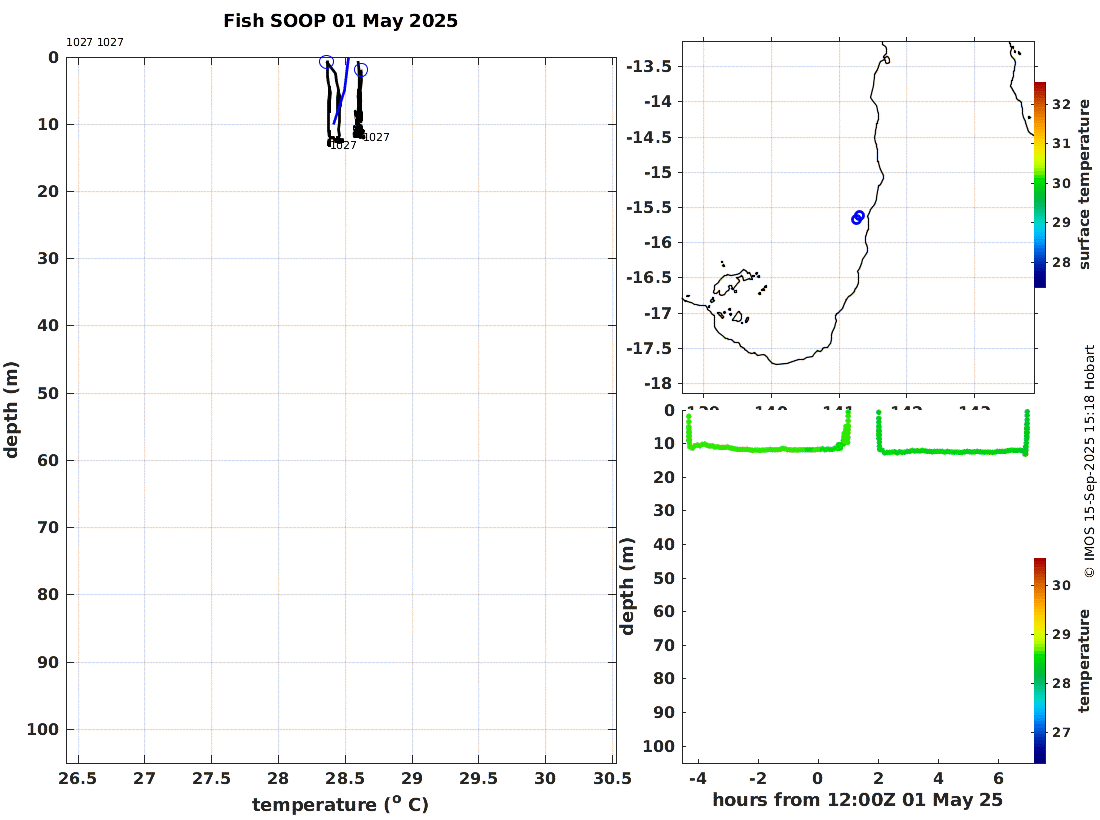1100x820 pixels.
Task: Click the 'Fish SOOP 01 May 2025' title
Action: (x=340, y=21)
